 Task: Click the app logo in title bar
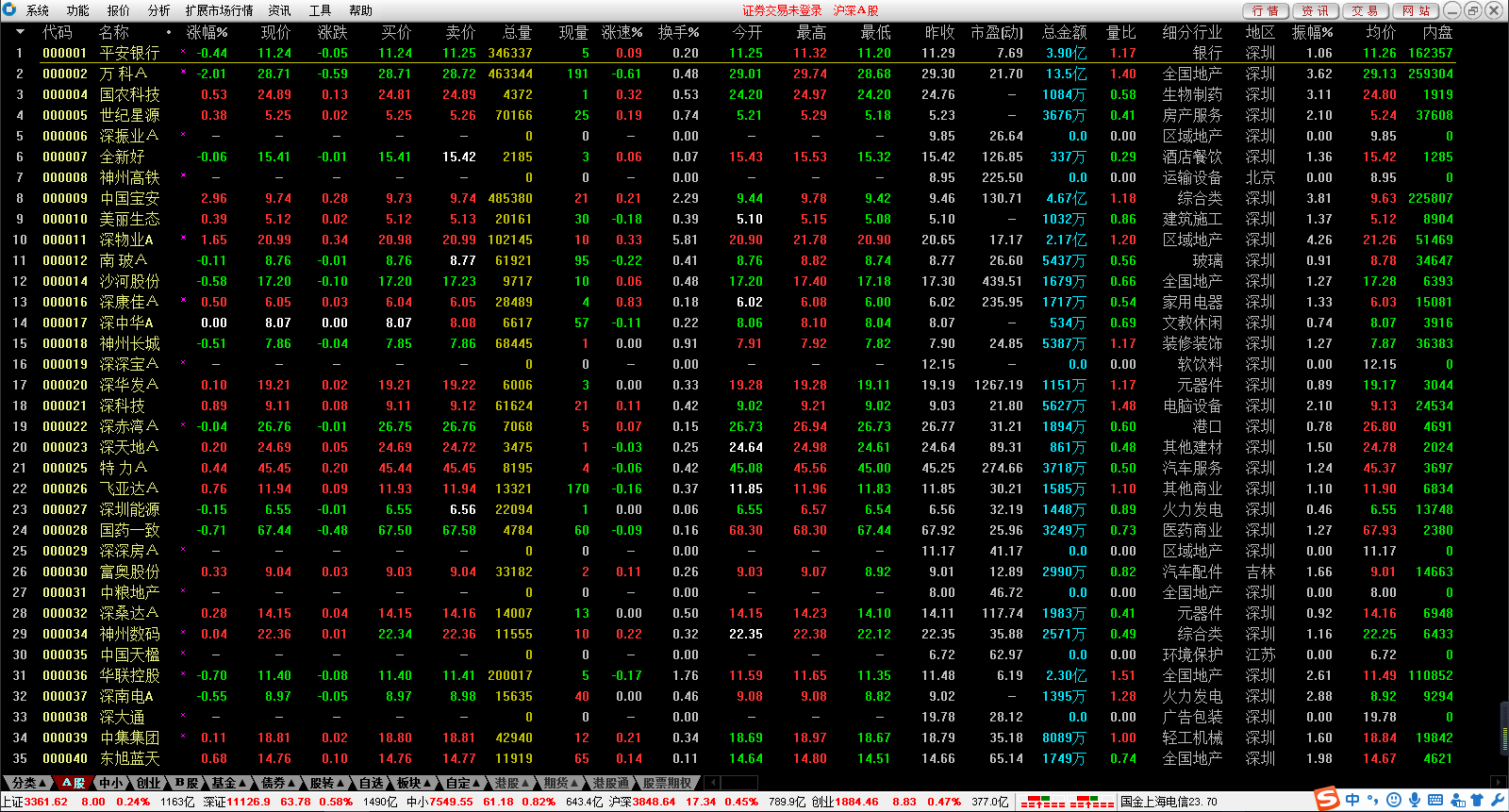click(x=9, y=10)
